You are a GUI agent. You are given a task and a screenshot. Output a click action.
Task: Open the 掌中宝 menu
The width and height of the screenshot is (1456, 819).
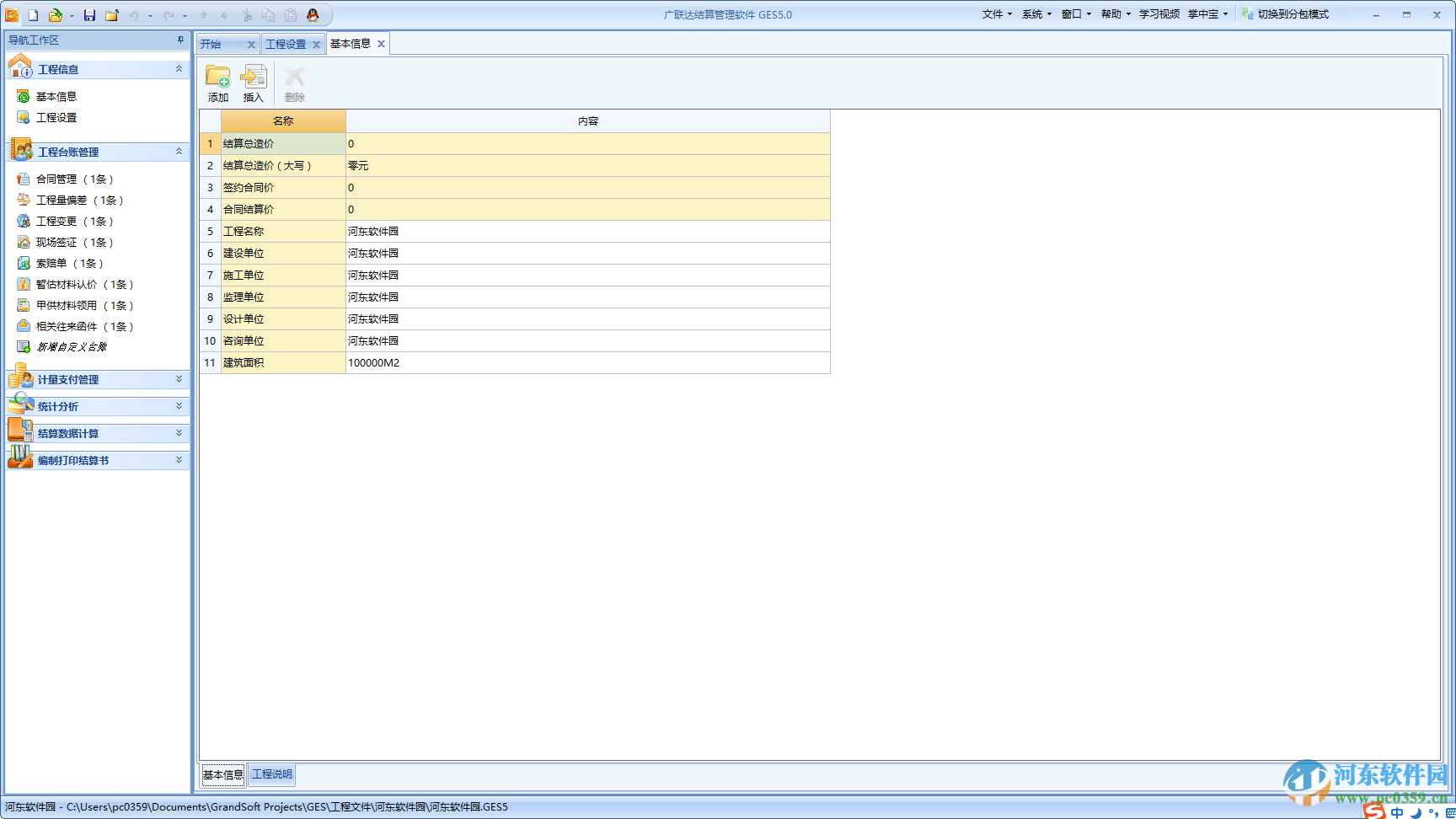coord(1208,14)
